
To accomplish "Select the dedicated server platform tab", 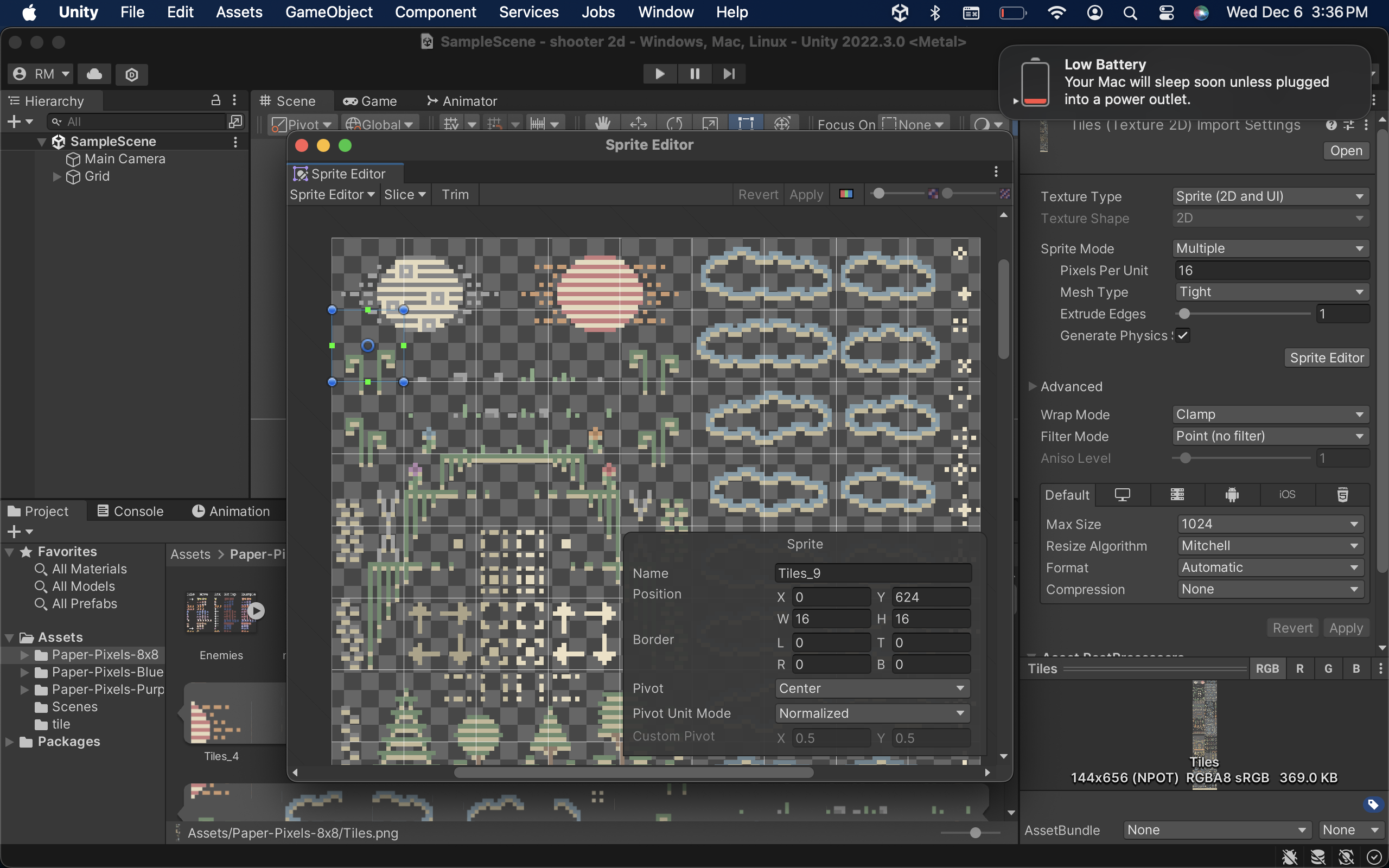I will click(x=1177, y=494).
